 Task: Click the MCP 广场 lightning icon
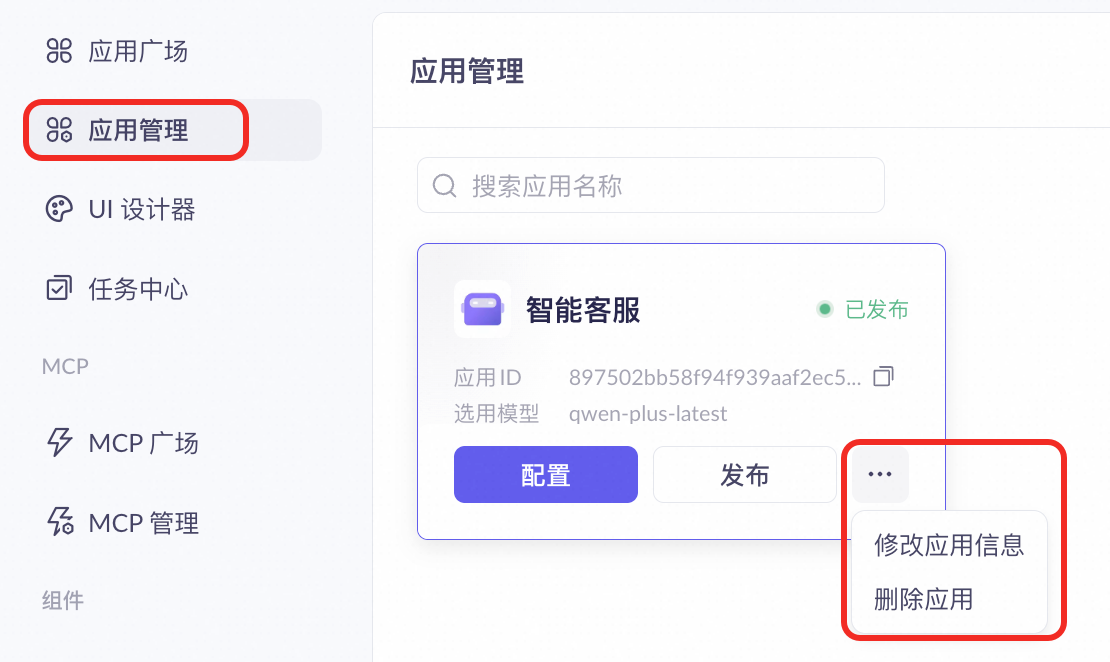tap(60, 442)
